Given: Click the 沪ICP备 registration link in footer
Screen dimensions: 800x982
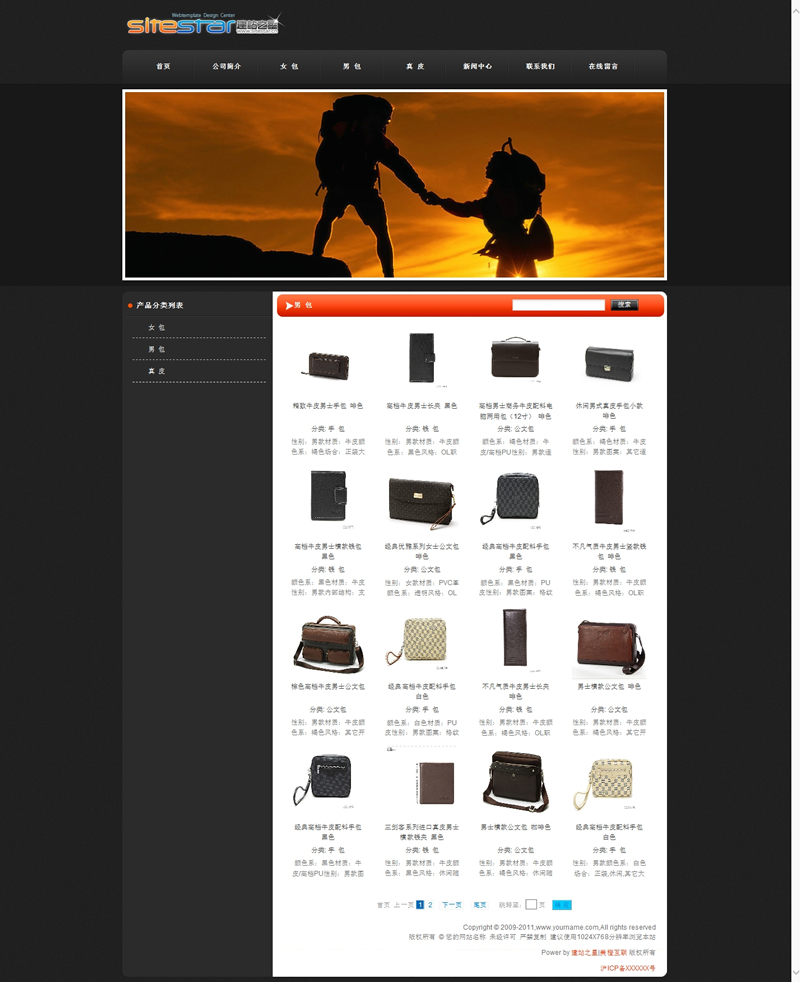Looking at the screenshot, I should [x=627, y=968].
